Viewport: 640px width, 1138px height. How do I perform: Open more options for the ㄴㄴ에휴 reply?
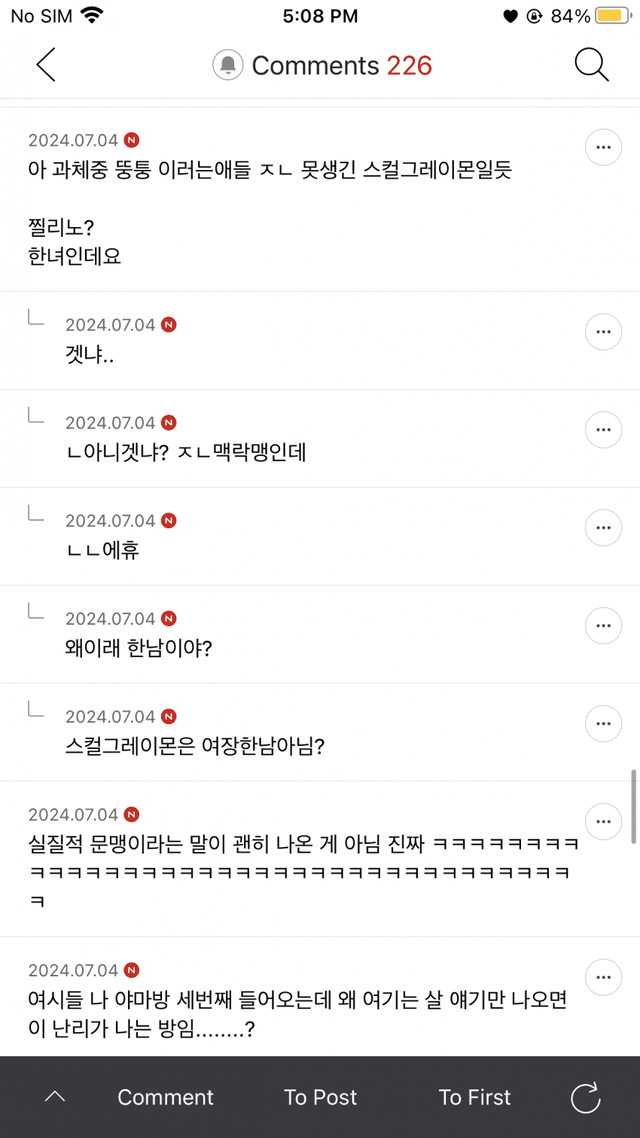click(x=602, y=527)
